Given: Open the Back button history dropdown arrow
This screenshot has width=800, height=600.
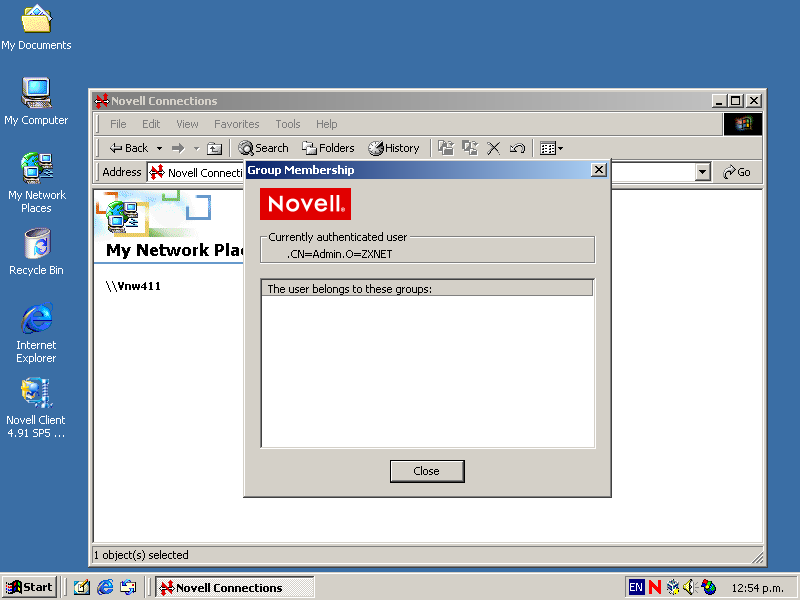Looking at the screenshot, I should [159, 148].
